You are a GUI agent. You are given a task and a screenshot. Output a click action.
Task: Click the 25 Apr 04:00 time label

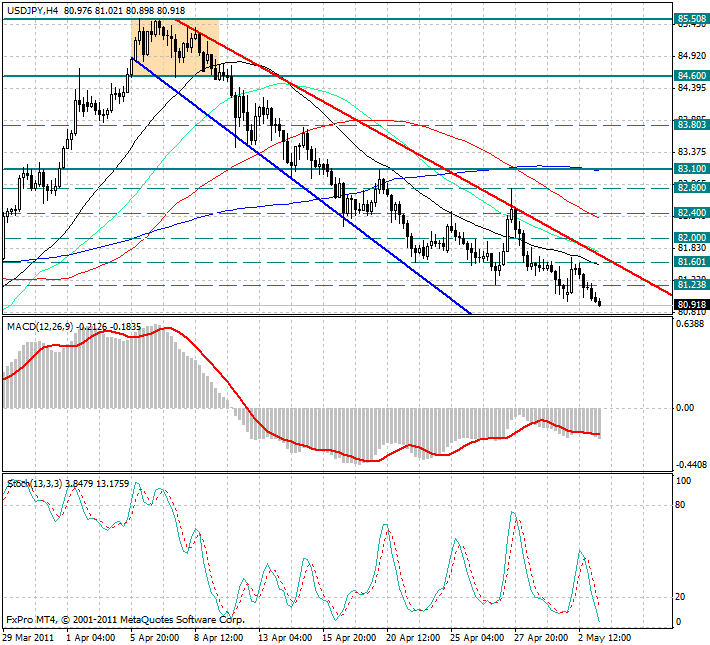478,637
